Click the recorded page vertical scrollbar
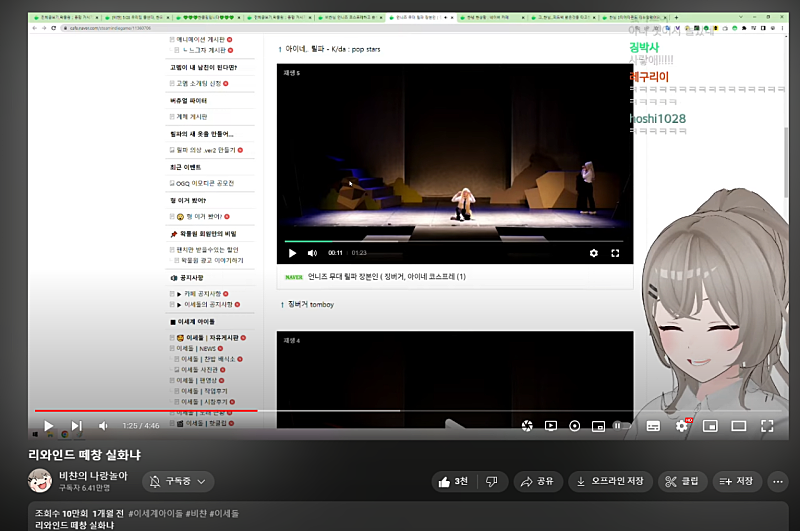 pos(786,163)
